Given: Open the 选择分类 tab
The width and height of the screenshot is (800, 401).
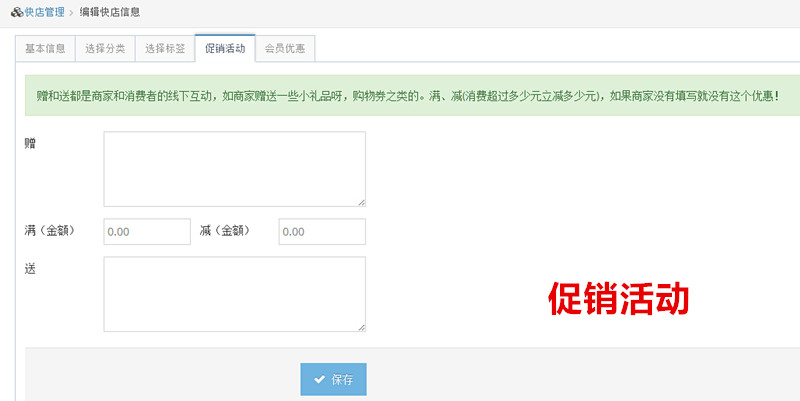Looking at the screenshot, I should point(105,48).
